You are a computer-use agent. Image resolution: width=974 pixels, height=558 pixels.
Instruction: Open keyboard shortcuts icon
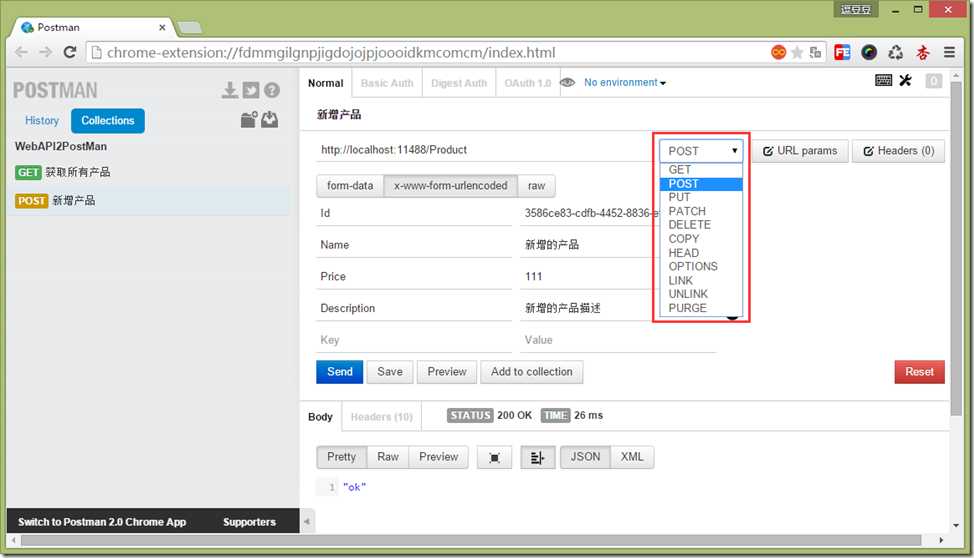coord(883,80)
